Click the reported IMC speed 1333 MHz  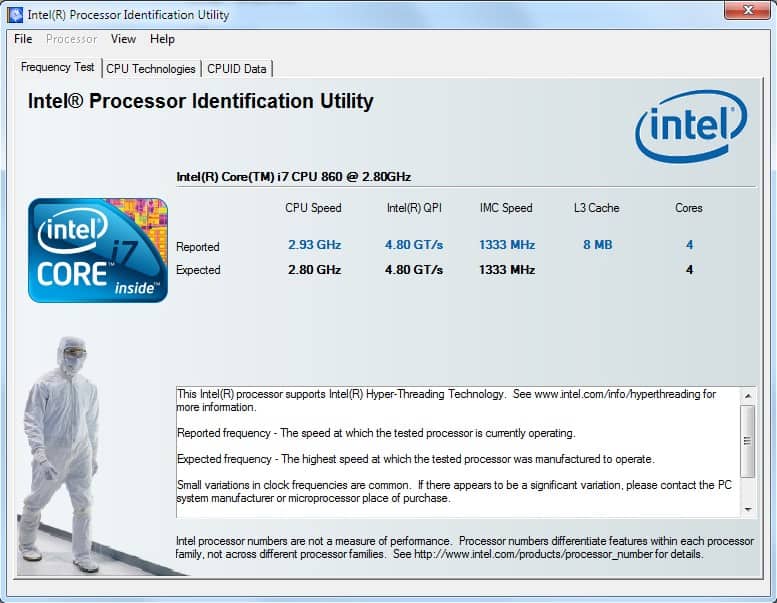coord(506,245)
